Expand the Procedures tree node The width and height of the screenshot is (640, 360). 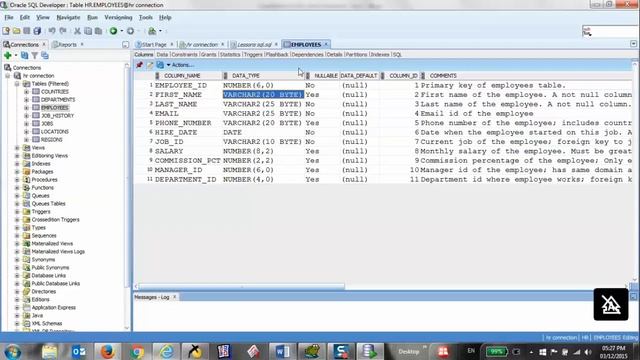[x=17, y=180]
